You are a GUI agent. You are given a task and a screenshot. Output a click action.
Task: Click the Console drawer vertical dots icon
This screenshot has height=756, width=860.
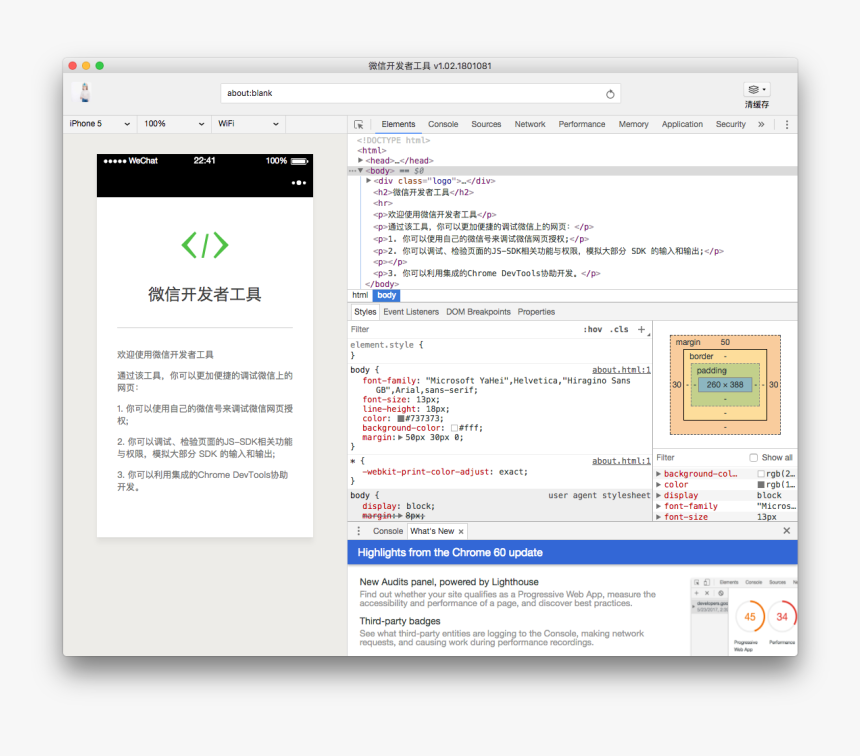coord(359,531)
